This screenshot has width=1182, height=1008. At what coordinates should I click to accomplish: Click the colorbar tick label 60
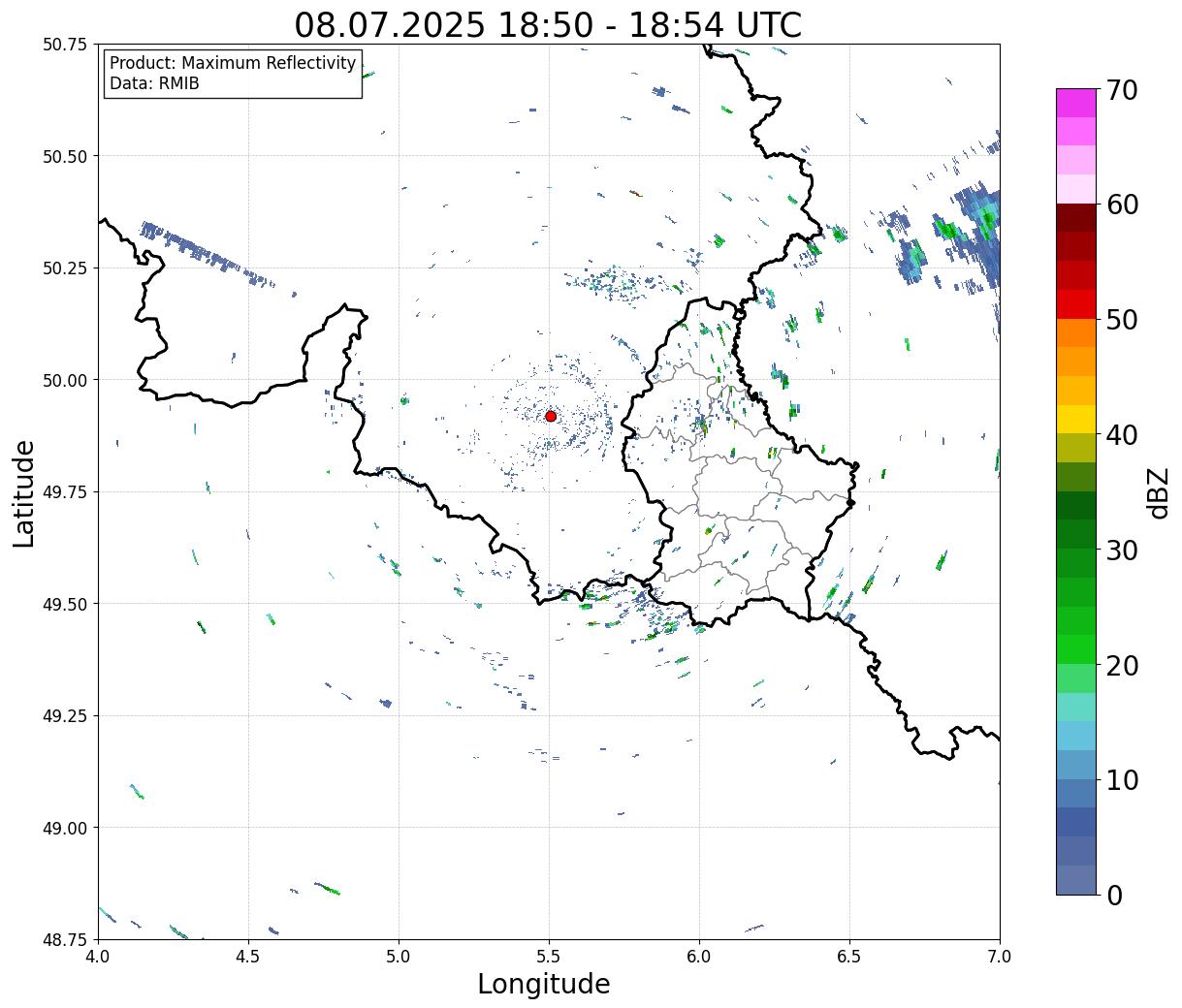coord(1121,205)
